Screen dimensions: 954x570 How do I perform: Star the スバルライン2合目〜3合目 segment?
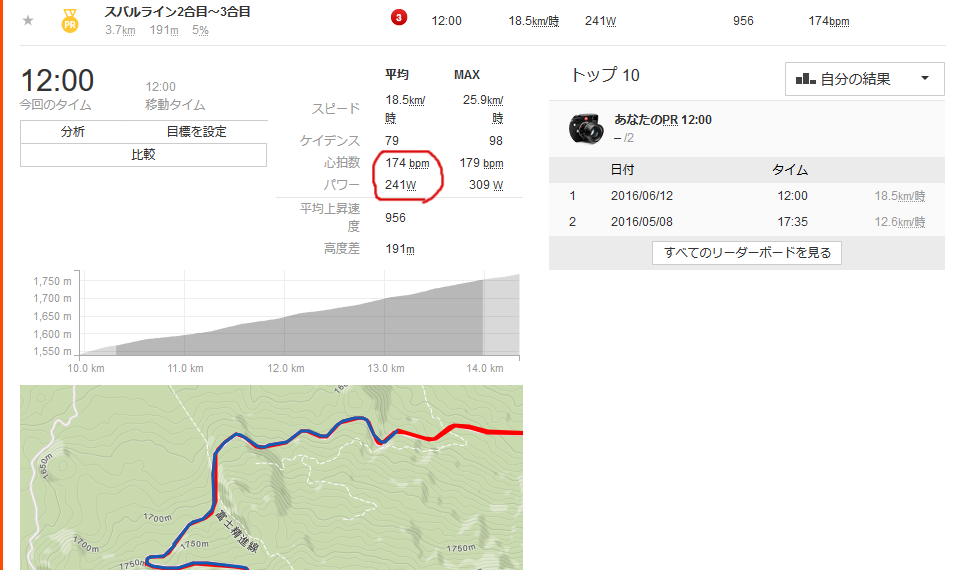click(28, 21)
